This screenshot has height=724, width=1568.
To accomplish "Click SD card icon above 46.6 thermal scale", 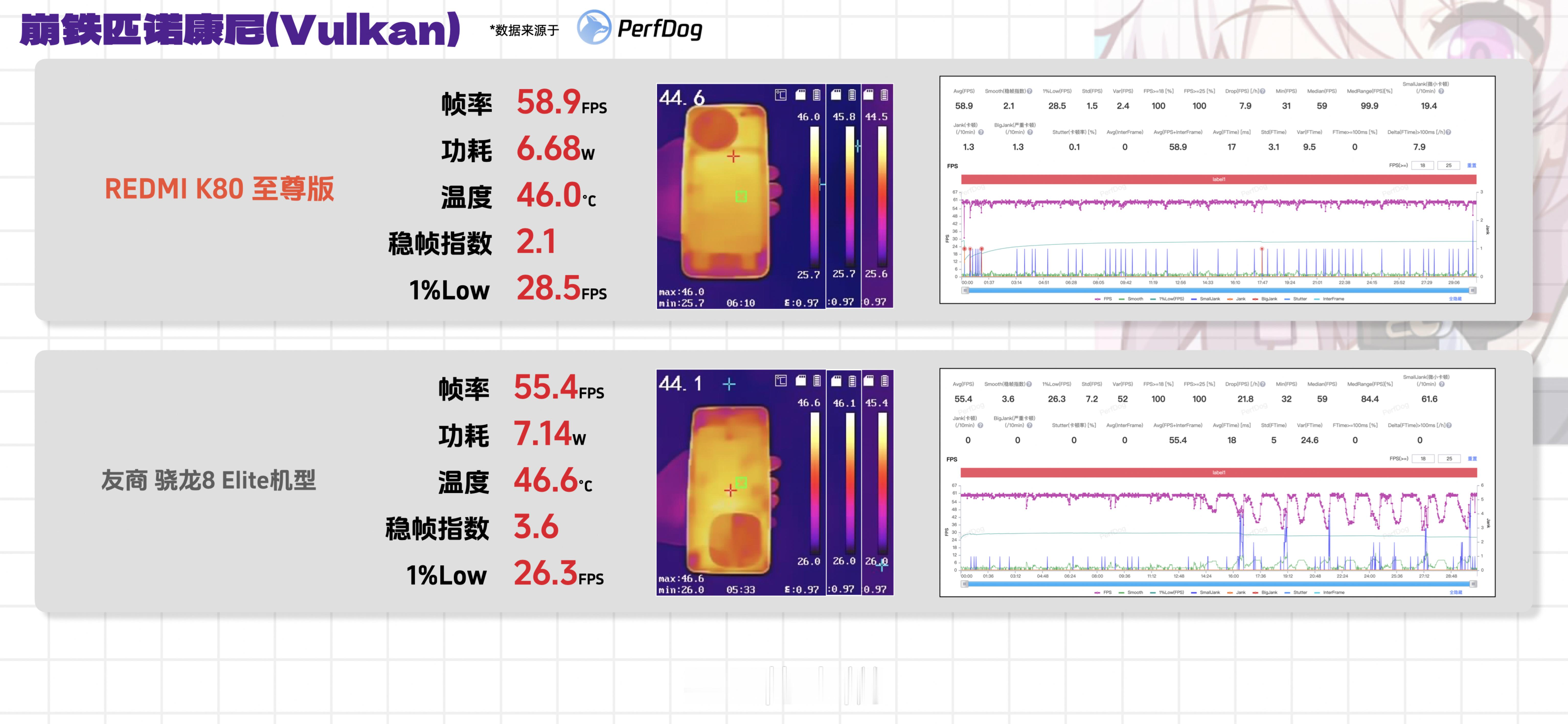I will tap(801, 381).
